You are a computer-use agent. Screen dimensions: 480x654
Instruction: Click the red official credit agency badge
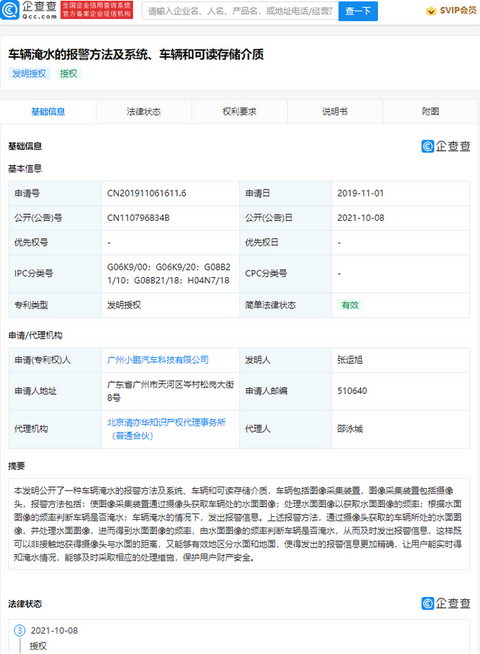coord(97,10)
